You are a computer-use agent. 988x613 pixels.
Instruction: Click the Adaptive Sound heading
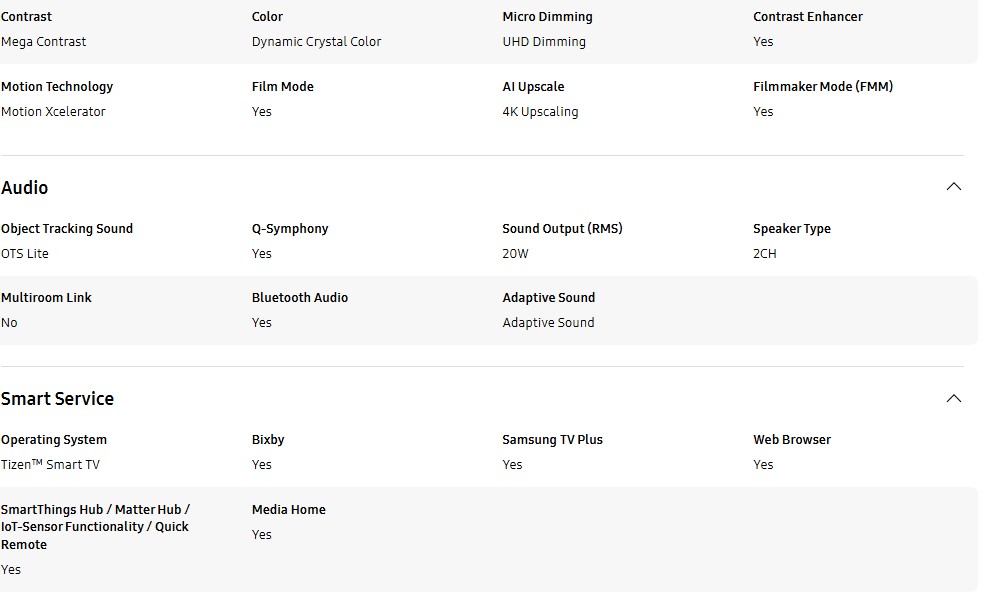(x=548, y=297)
